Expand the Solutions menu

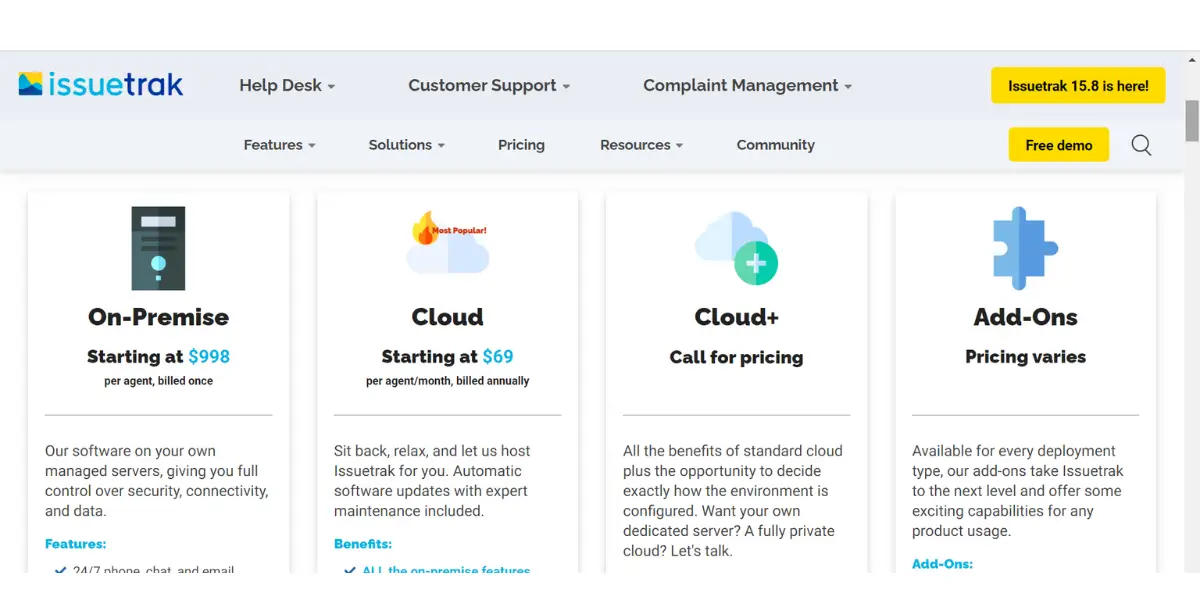pyautogui.click(x=406, y=145)
